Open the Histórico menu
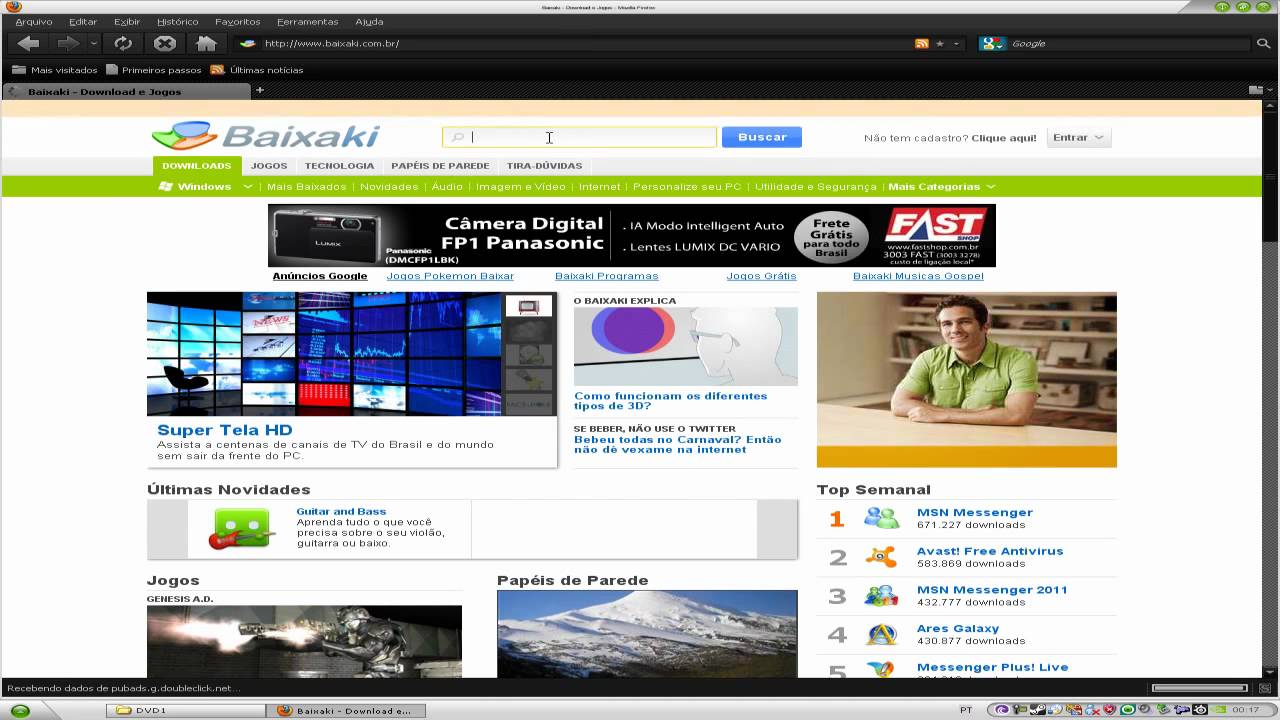This screenshot has height=720, width=1280. (x=178, y=21)
